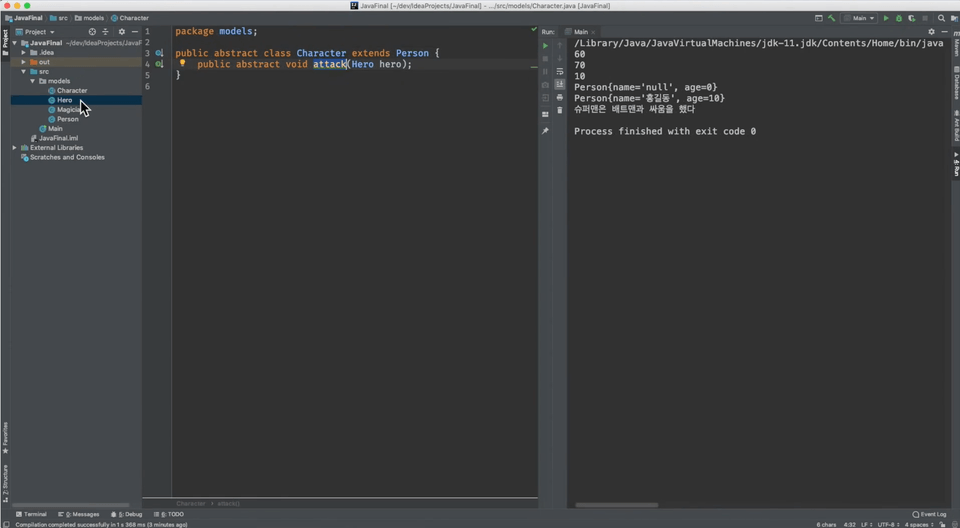Click Run console horizontal scrollbar
Image resolution: width=960 pixels, height=528 pixels.
617,505
